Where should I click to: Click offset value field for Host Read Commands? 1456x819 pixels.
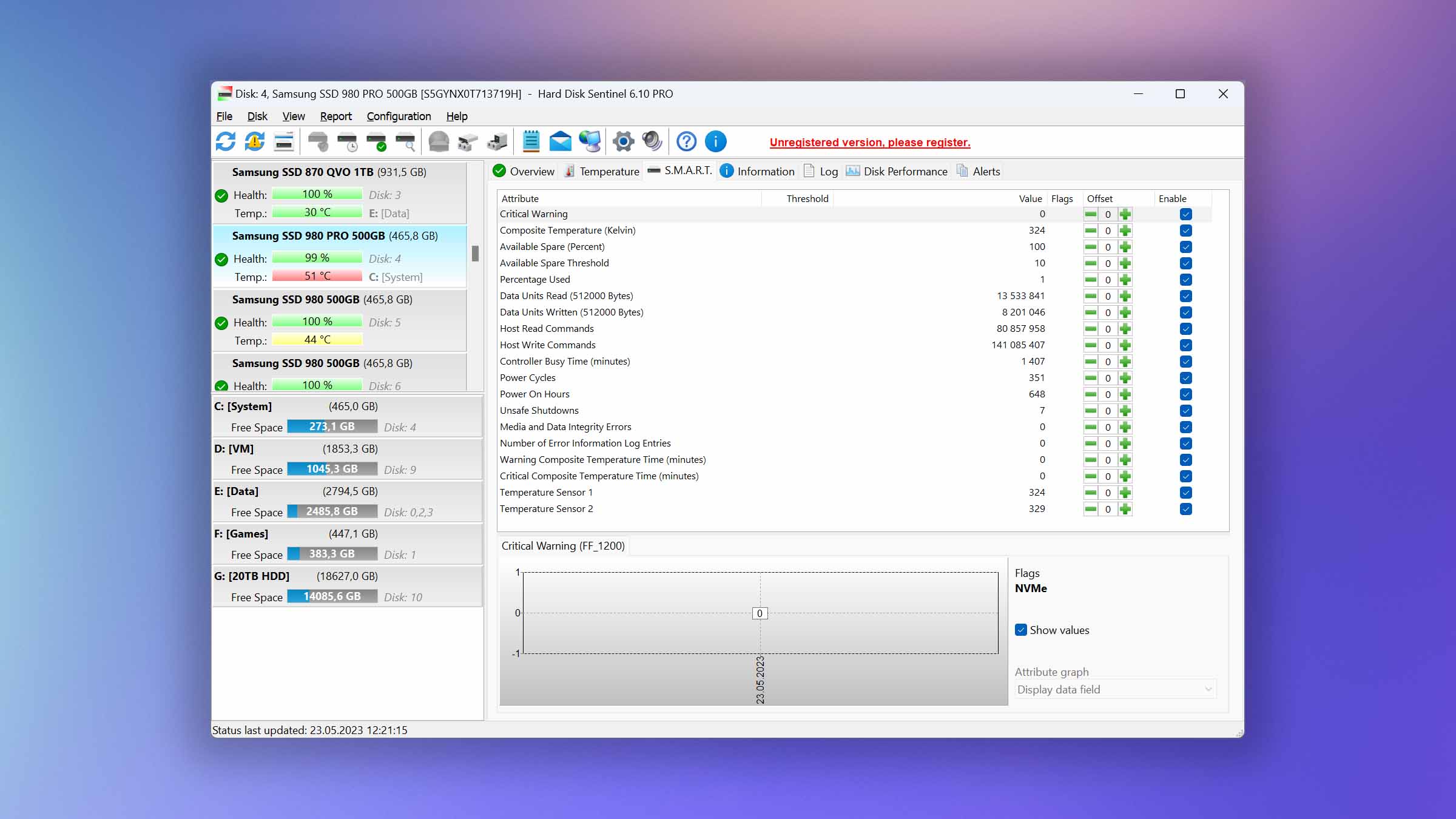click(1108, 329)
